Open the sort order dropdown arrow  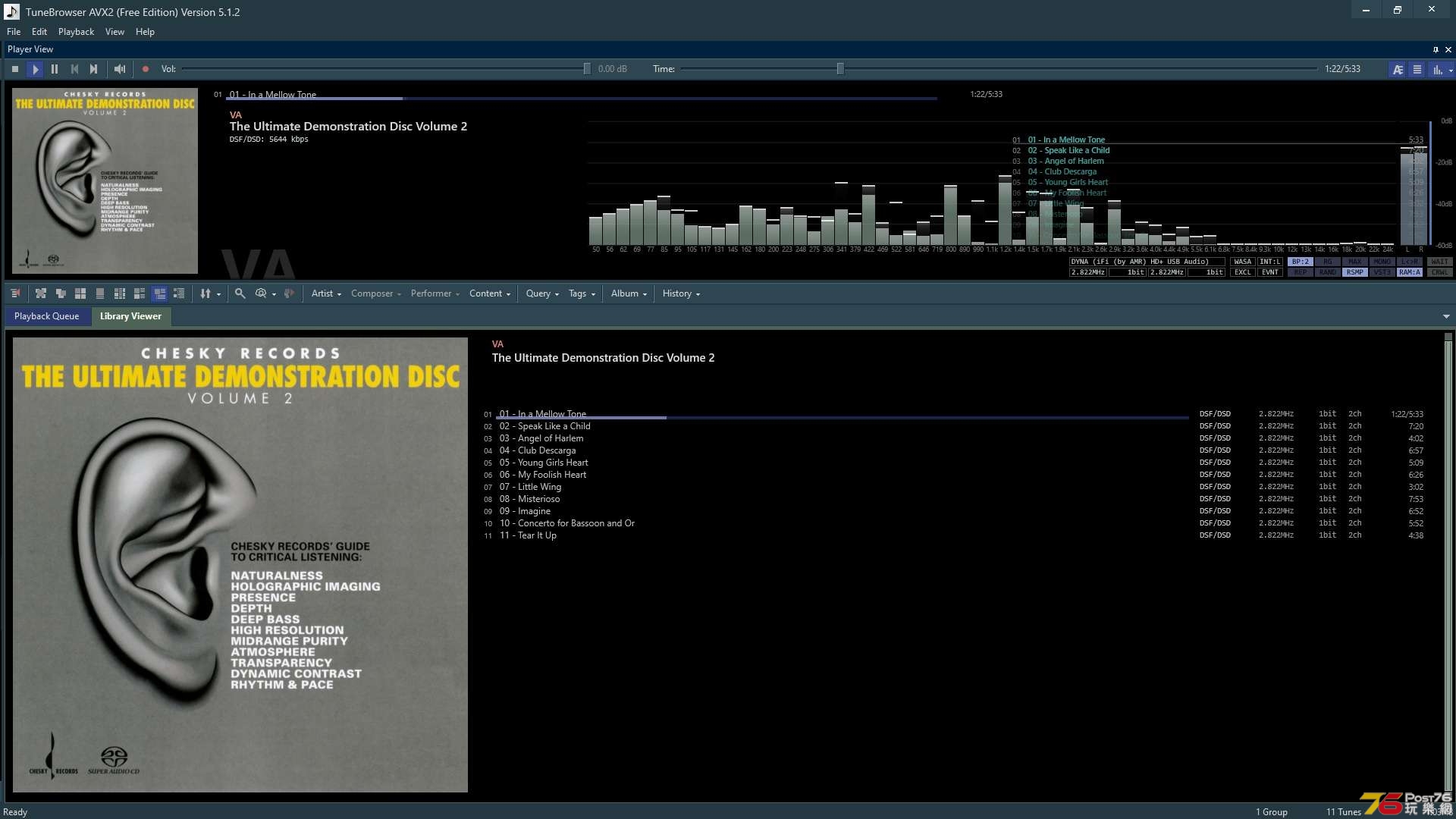tap(219, 294)
